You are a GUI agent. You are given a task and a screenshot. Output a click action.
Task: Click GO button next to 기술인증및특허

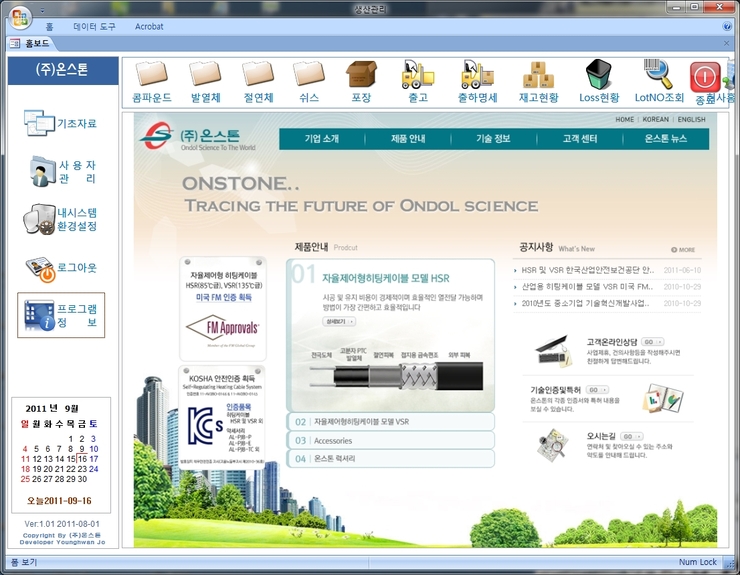click(x=597, y=390)
